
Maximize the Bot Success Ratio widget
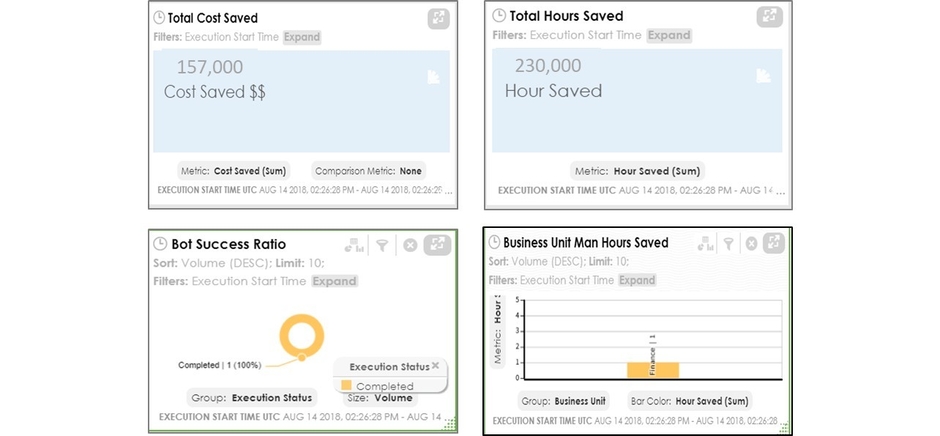(438, 244)
